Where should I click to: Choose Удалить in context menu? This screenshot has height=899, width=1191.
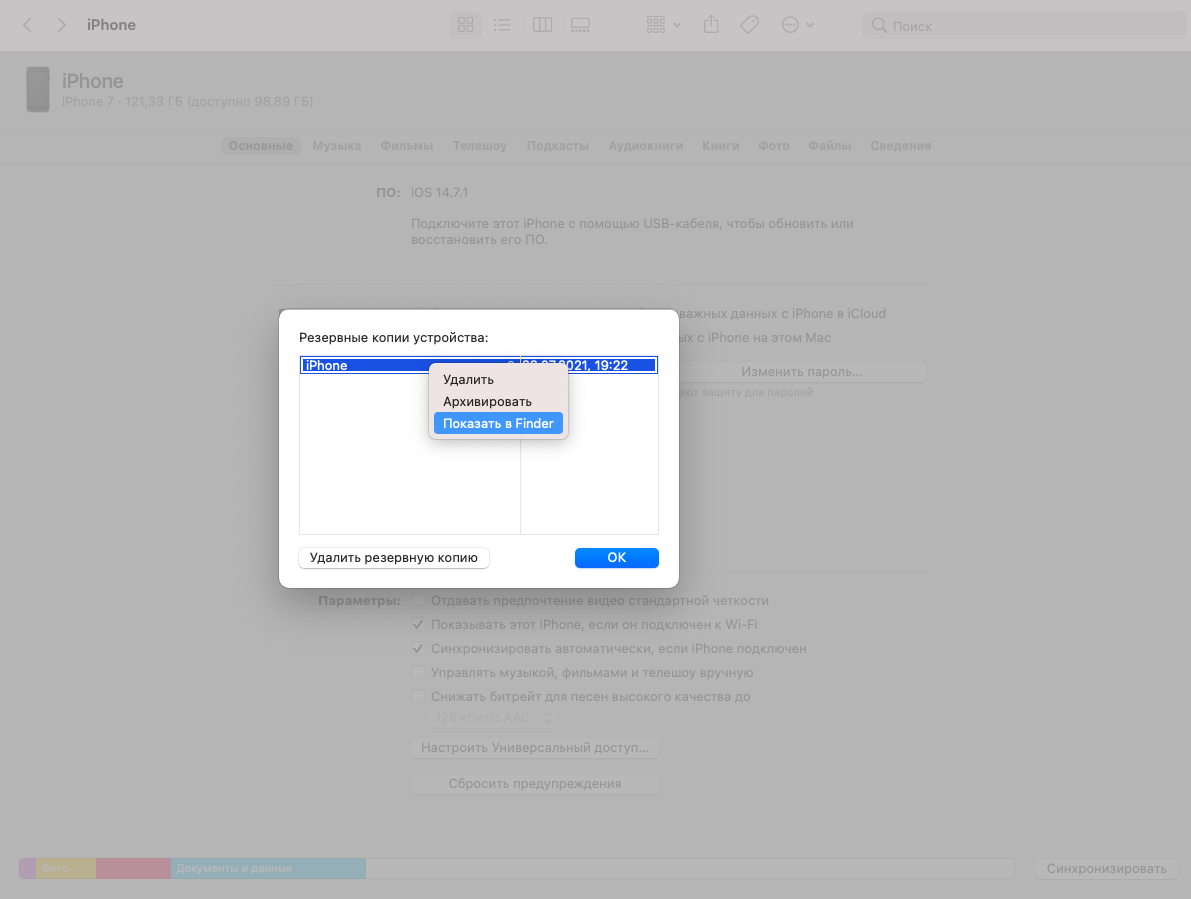[x=498, y=380]
